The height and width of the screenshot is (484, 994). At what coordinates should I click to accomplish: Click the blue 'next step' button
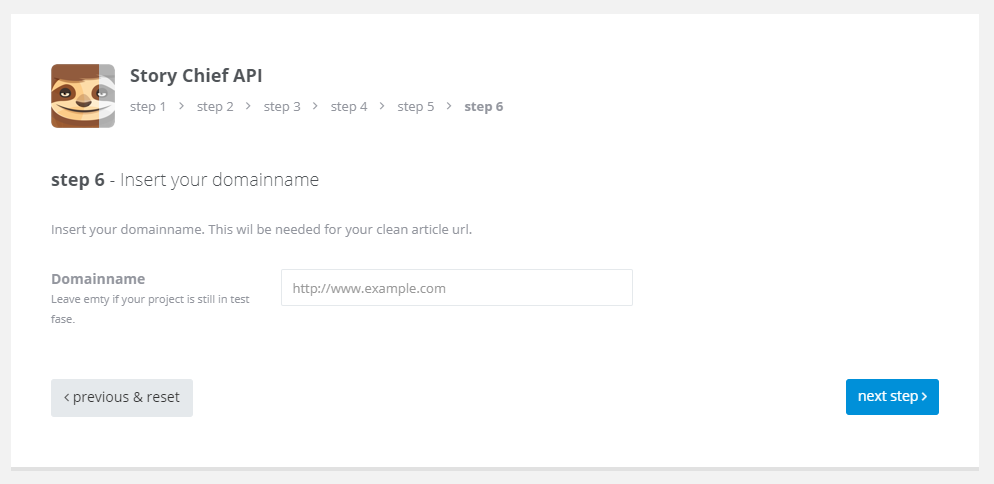point(892,397)
